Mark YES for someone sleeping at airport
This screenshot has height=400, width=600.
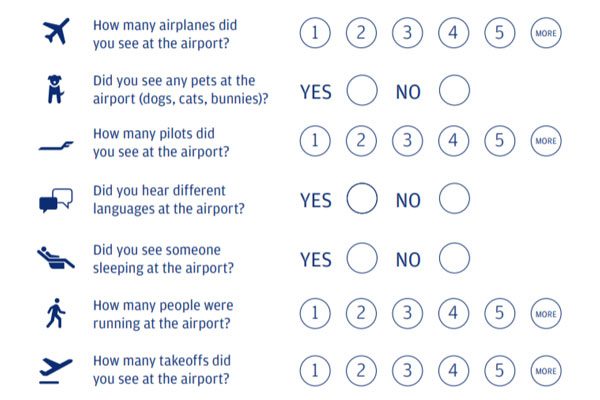[x=362, y=258]
